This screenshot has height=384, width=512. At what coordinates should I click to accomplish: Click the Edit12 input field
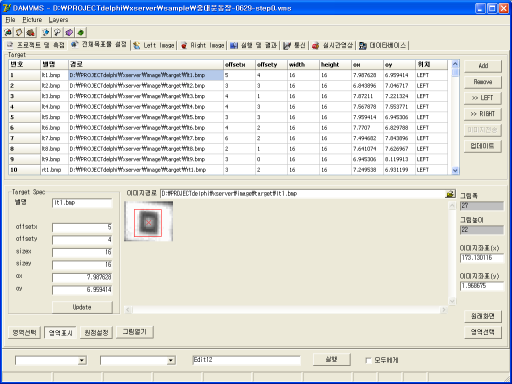246,360
